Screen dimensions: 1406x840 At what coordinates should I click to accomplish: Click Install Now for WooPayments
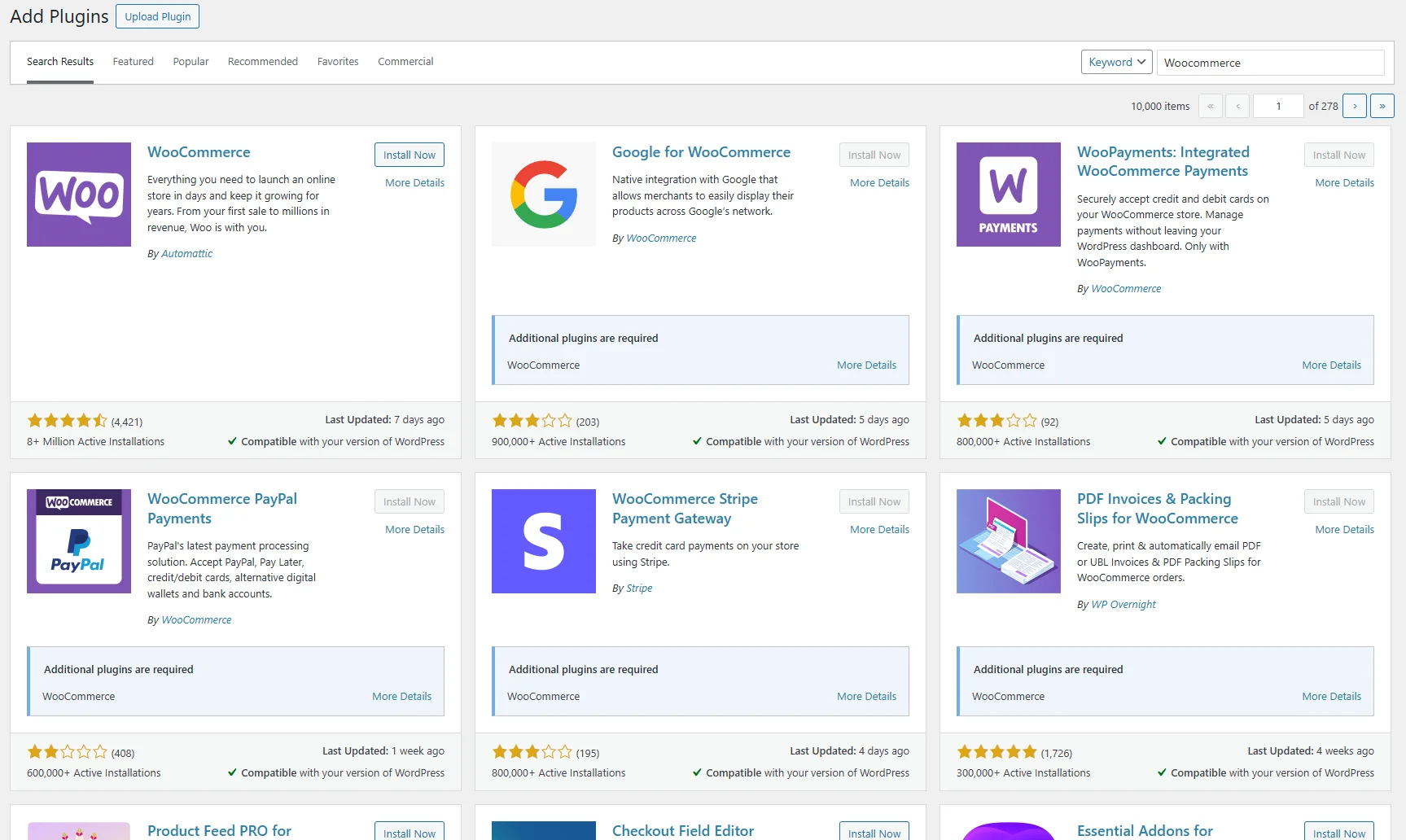click(x=1339, y=155)
